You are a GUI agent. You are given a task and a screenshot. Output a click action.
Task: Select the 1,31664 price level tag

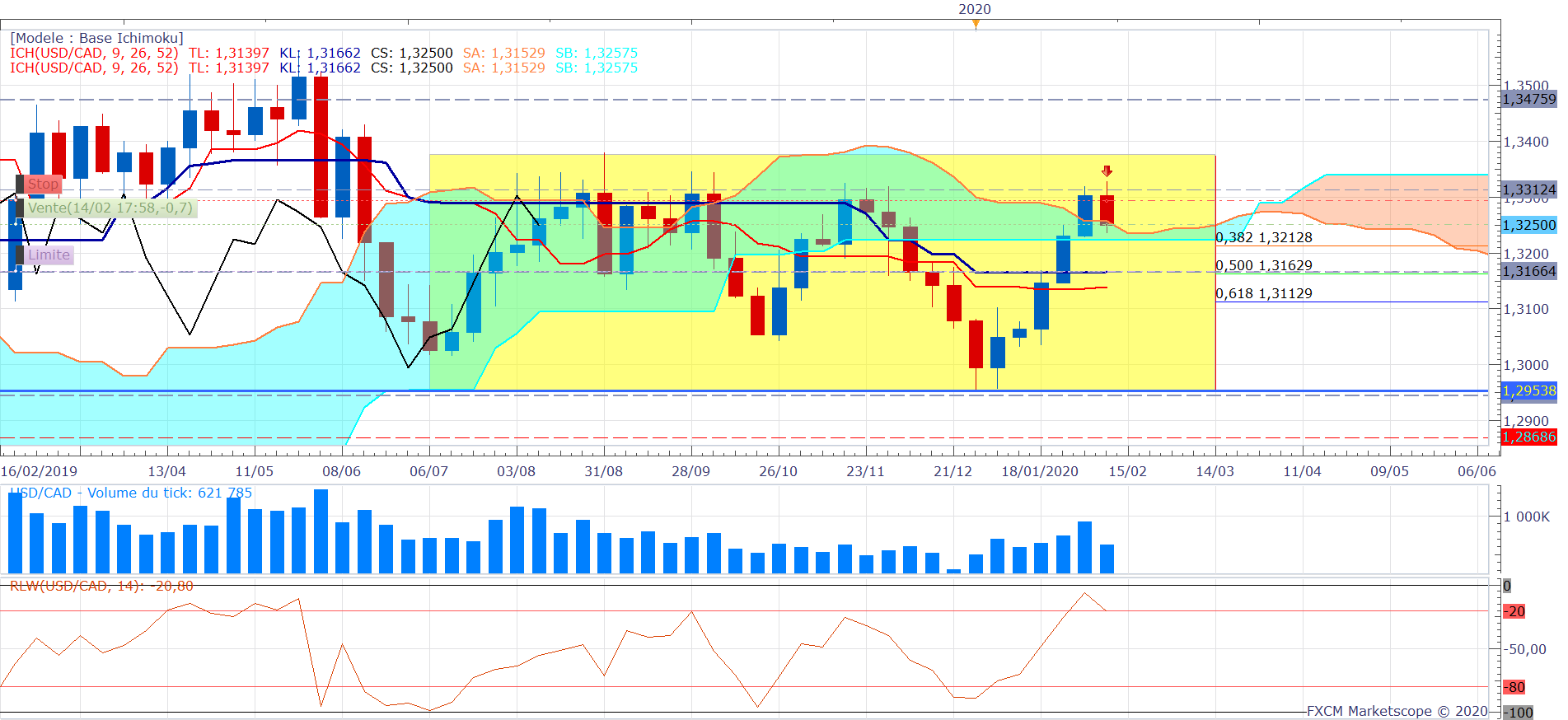[x=1528, y=271]
